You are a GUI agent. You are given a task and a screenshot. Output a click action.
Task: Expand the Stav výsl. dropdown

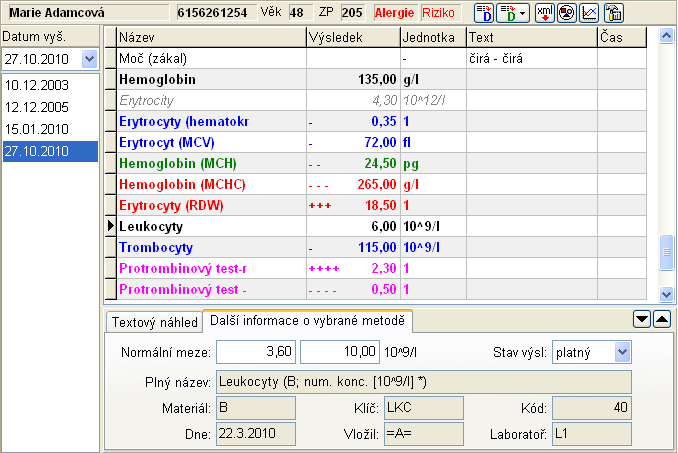click(622, 352)
